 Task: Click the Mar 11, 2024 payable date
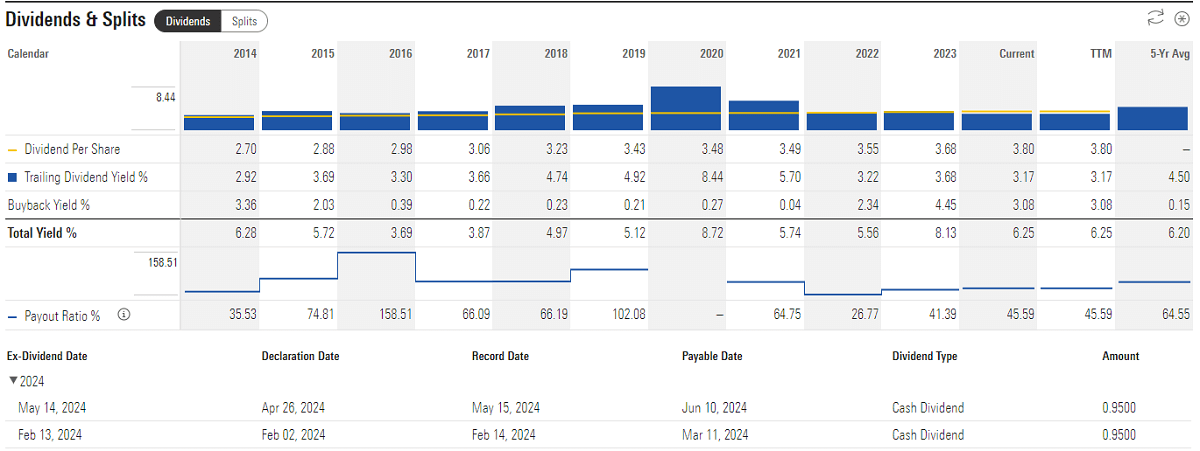[x=714, y=435]
